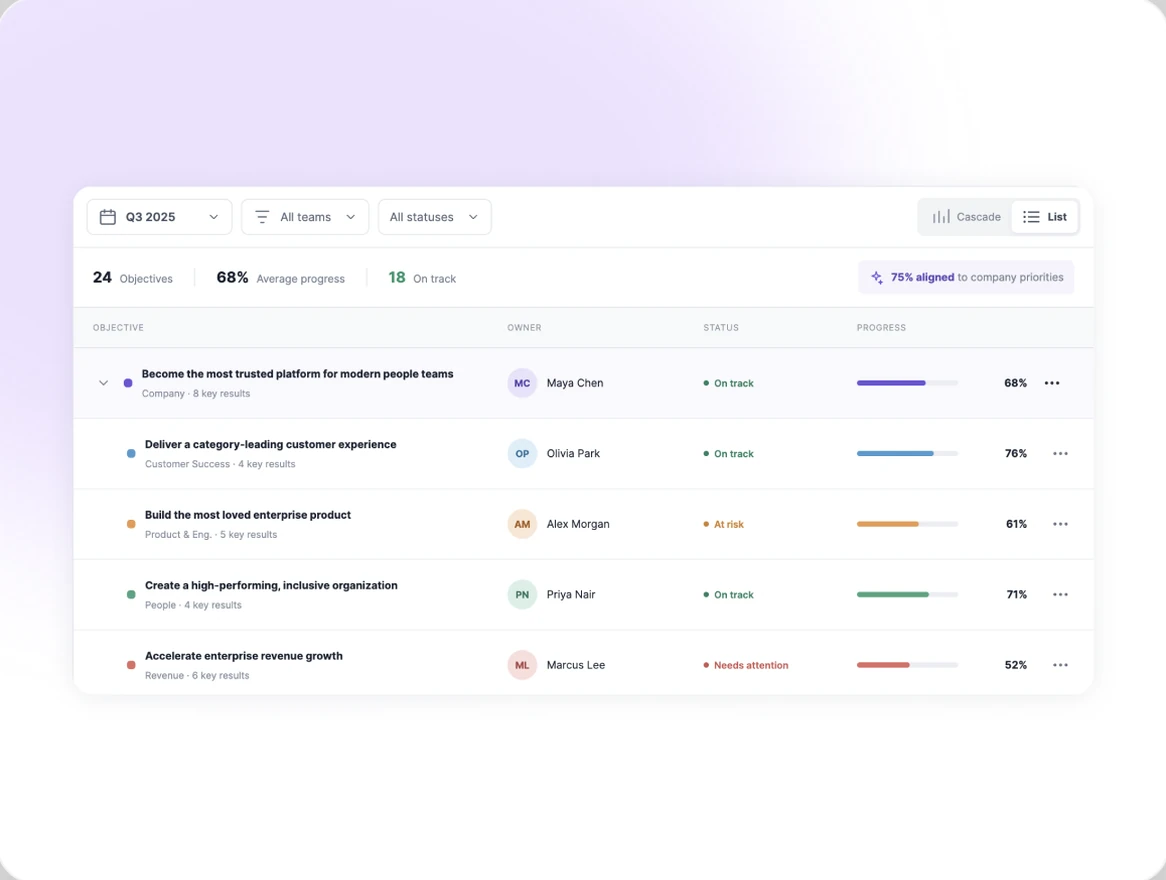Click Revenue · 6 key results subtitle

197,675
